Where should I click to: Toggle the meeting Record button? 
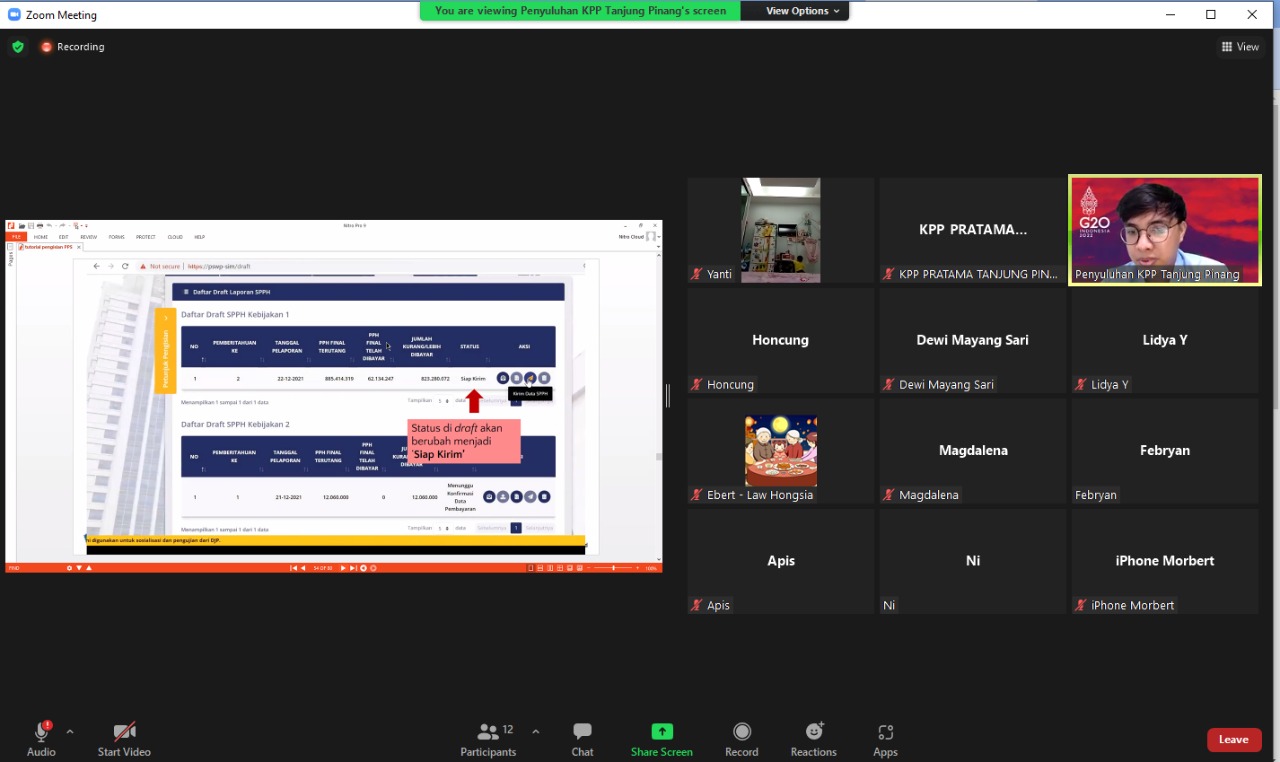point(741,733)
